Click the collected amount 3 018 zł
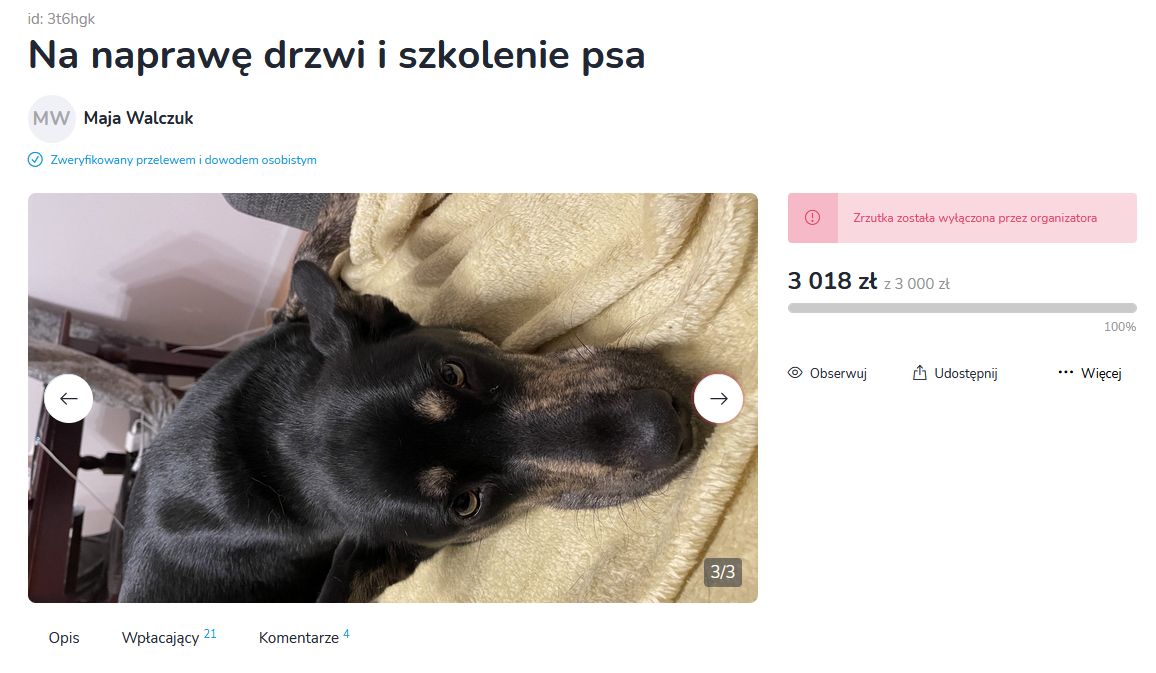Image resolution: width=1156 pixels, height=673 pixels. pos(832,281)
